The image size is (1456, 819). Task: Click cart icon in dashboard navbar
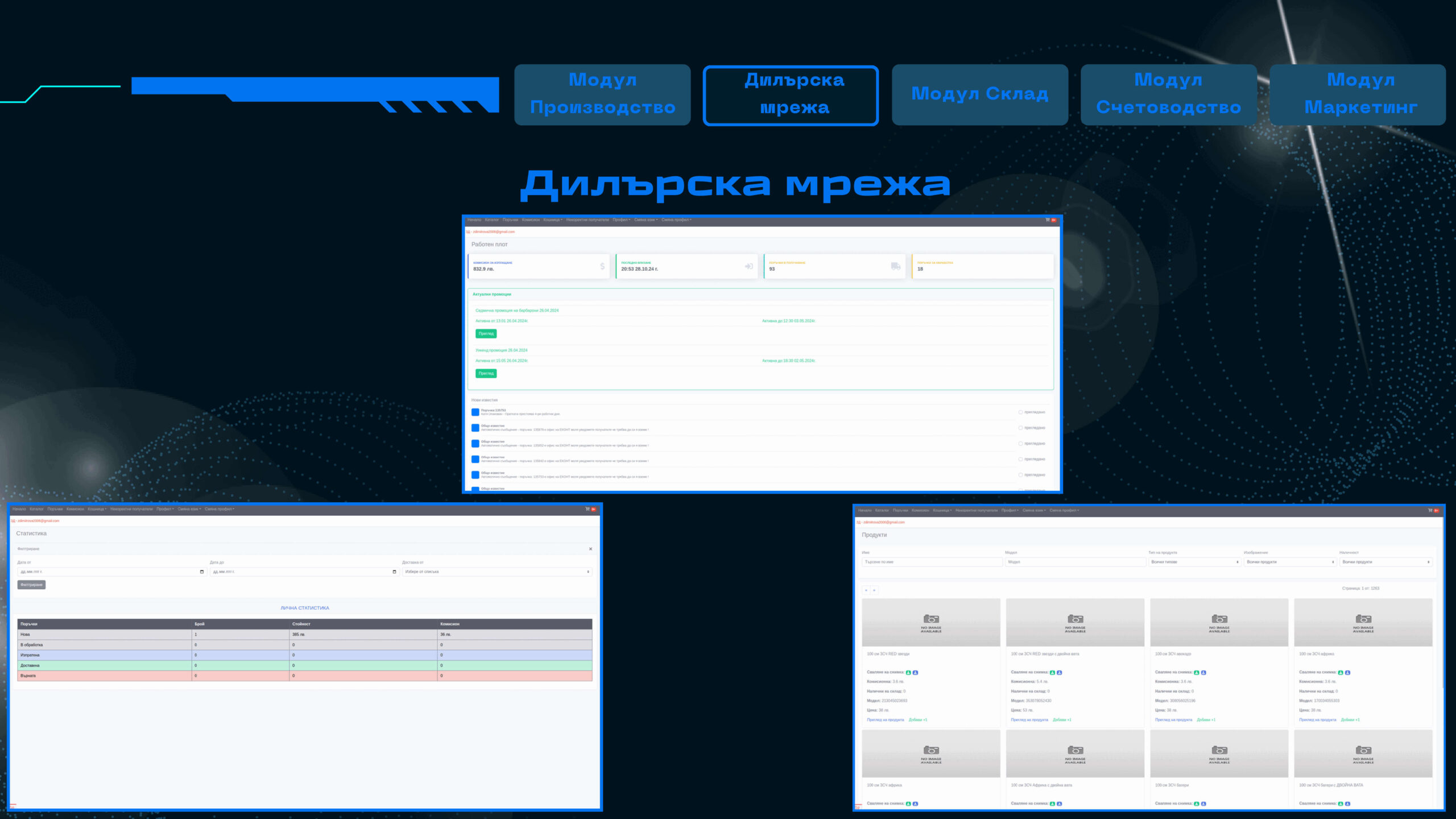(x=1047, y=220)
